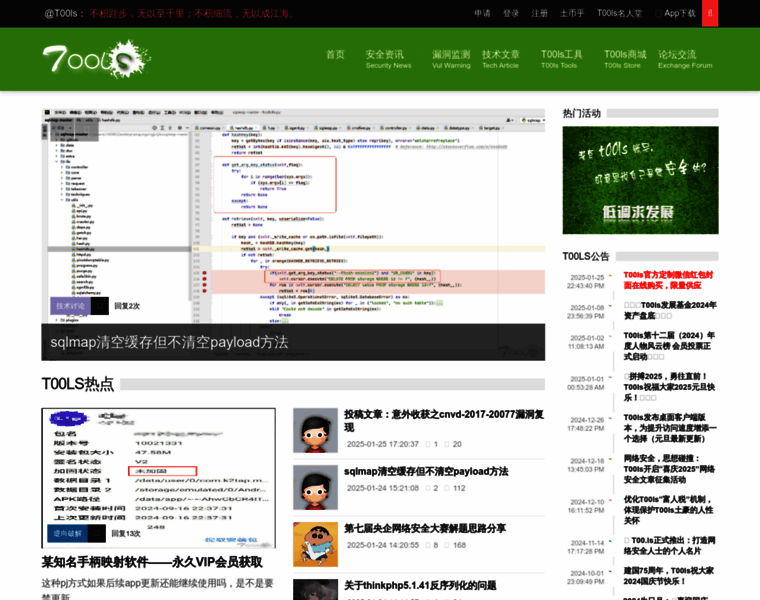760x600 pixels.
Task: Click the 回复13次 reply count
Action: coord(126,533)
